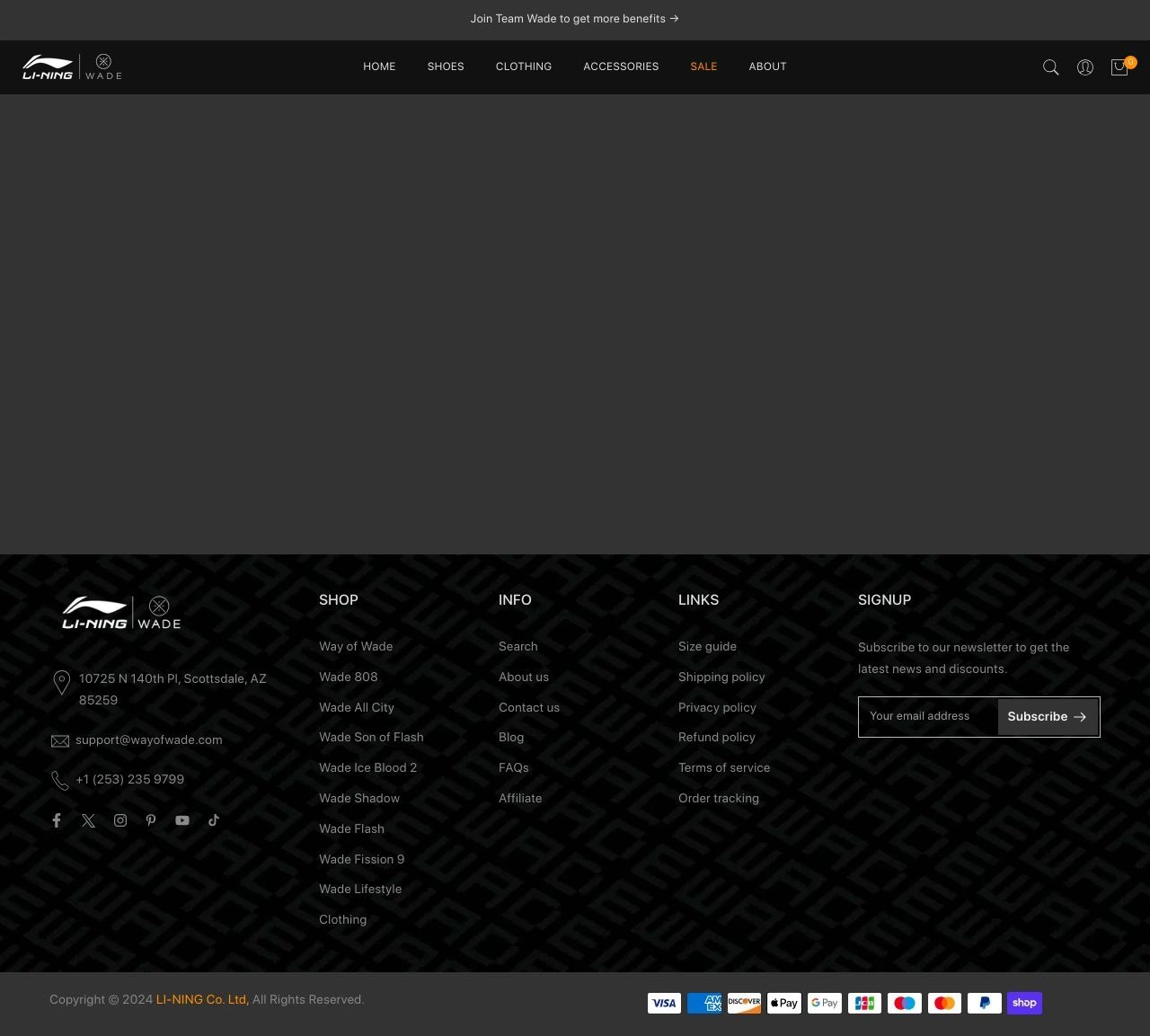Open the Terms of service link
The width and height of the screenshot is (1150, 1036).
(724, 768)
